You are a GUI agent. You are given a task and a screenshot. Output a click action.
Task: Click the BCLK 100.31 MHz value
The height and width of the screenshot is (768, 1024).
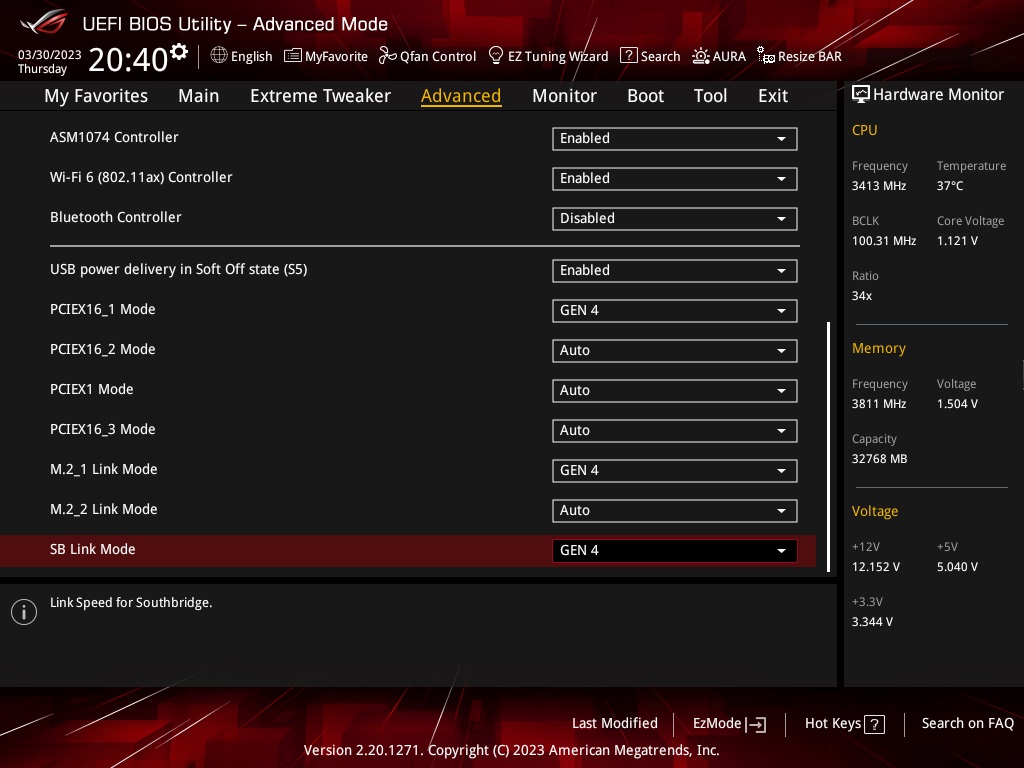tap(884, 241)
